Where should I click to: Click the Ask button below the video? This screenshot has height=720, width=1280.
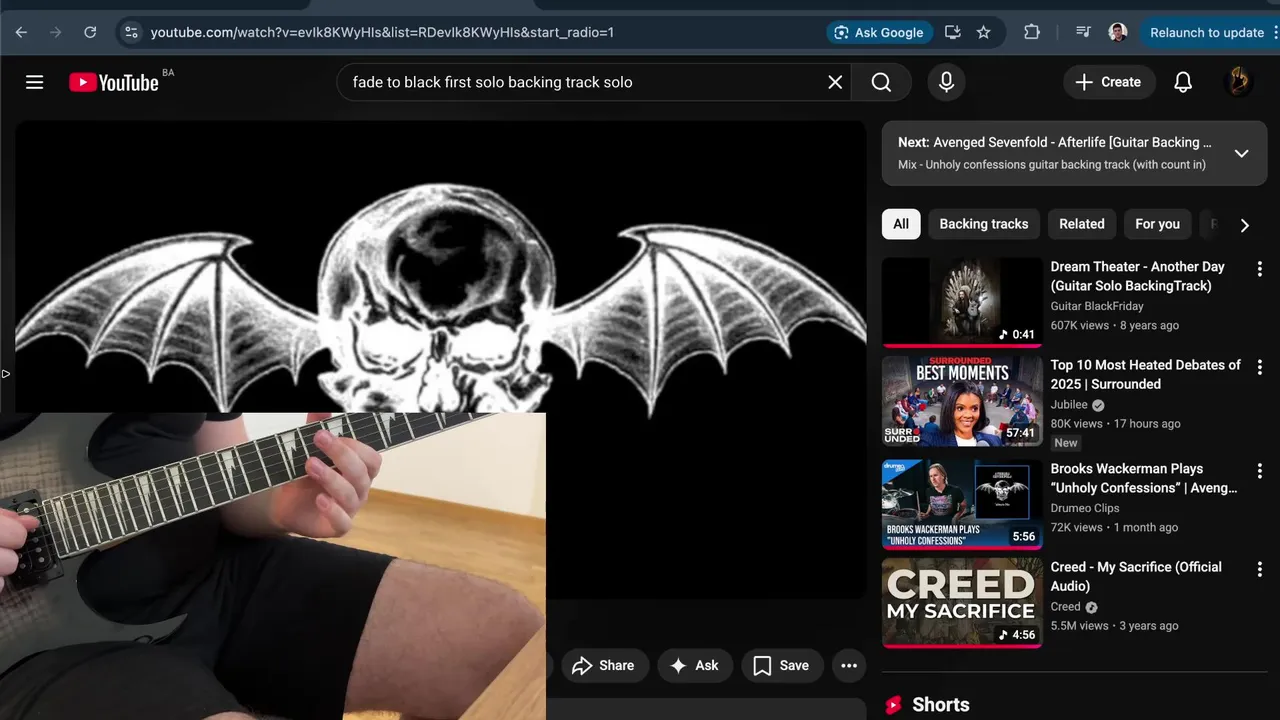click(x=694, y=665)
